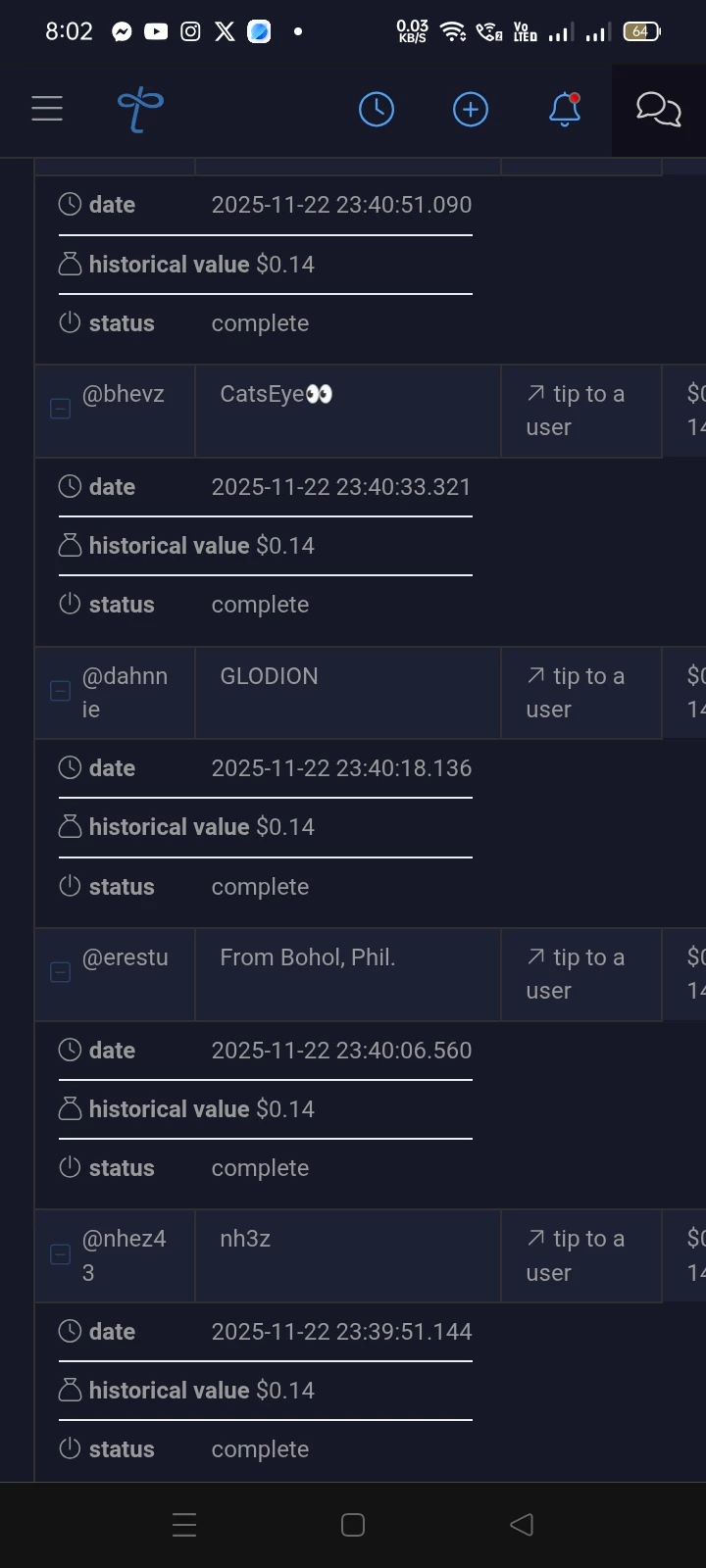The height and width of the screenshot is (1568, 706).
Task: Tap "tip to a user" in @dahnnie row
Action: click(x=576, y=693)
